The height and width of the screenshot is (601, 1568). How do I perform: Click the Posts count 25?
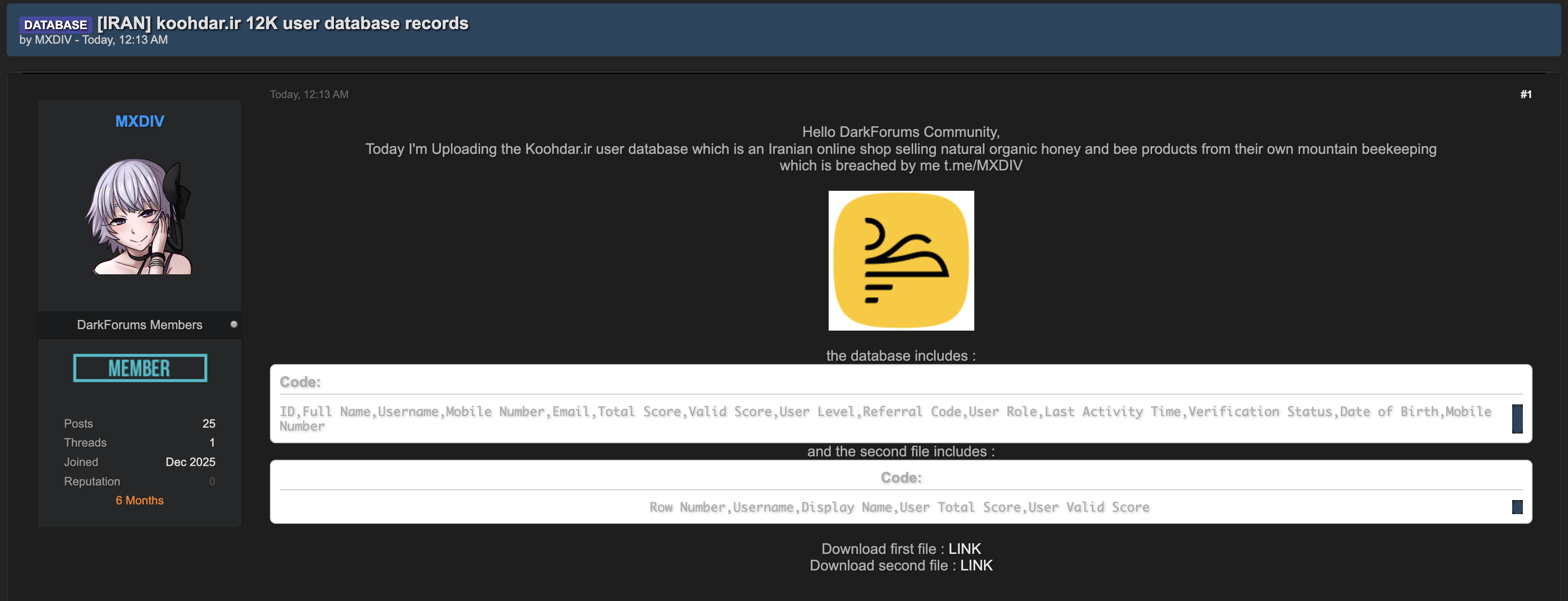click(209, 423)
